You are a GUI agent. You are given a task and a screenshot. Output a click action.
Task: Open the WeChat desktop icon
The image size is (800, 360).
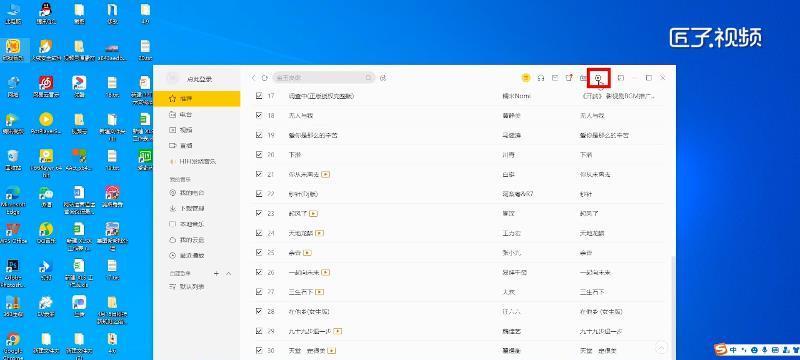click(46, 196)
